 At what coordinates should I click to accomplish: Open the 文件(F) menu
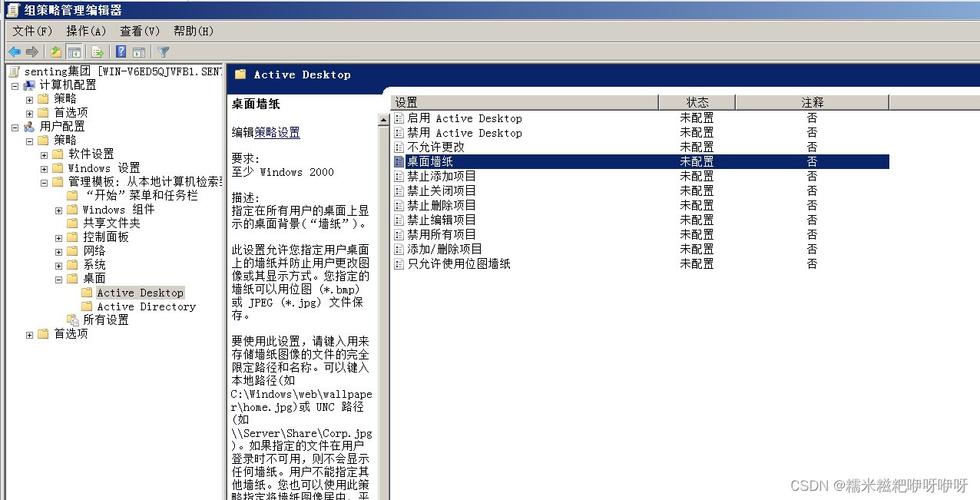pos(32,31)
